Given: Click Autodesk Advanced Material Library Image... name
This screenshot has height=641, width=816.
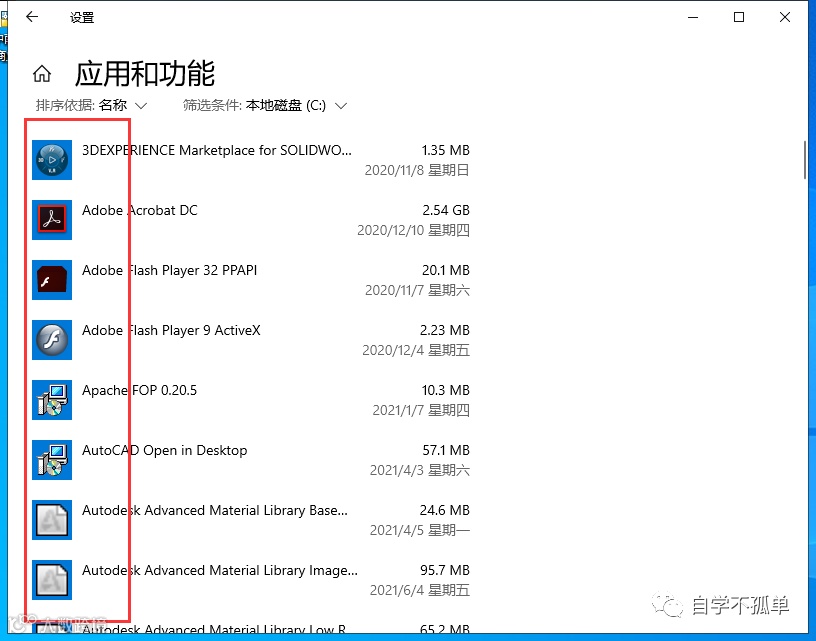Looking at the screenshot, I should (220, 570).
